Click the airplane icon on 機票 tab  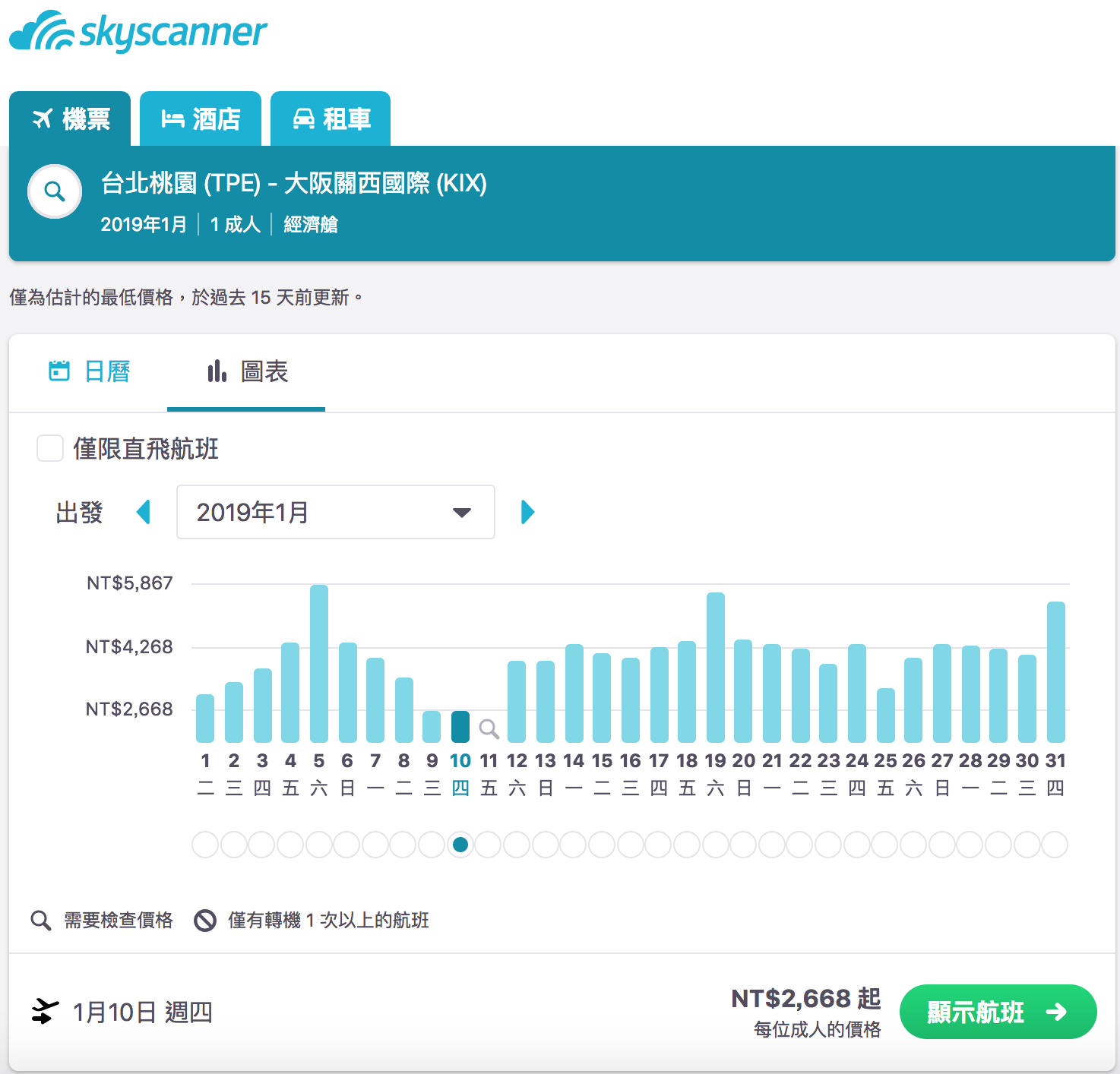43,118
